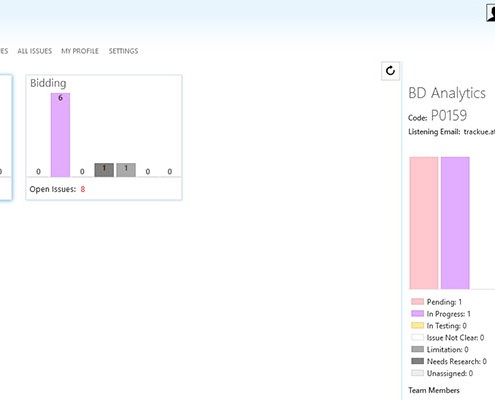Screen dimensions: 495x400
Task: Click the pink Pending bar in BD Analytics
Action: 424,223
